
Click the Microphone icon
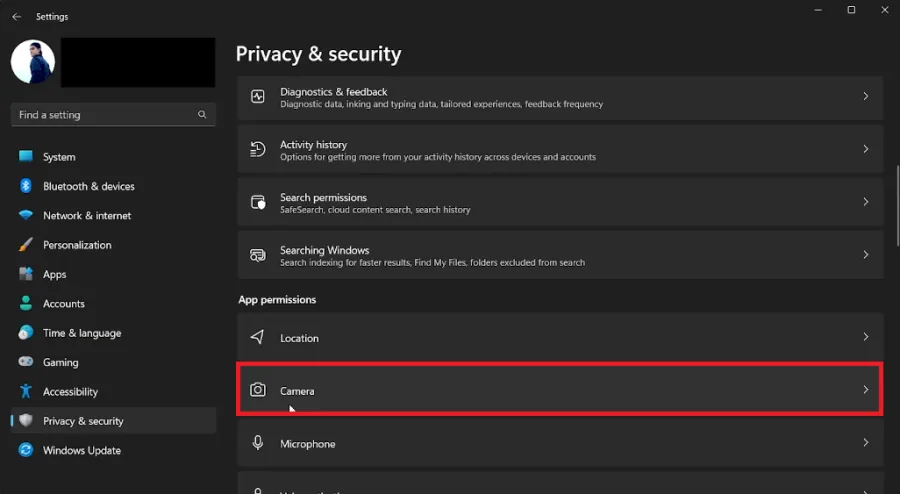pyautogui.click(x=258, y=442)
